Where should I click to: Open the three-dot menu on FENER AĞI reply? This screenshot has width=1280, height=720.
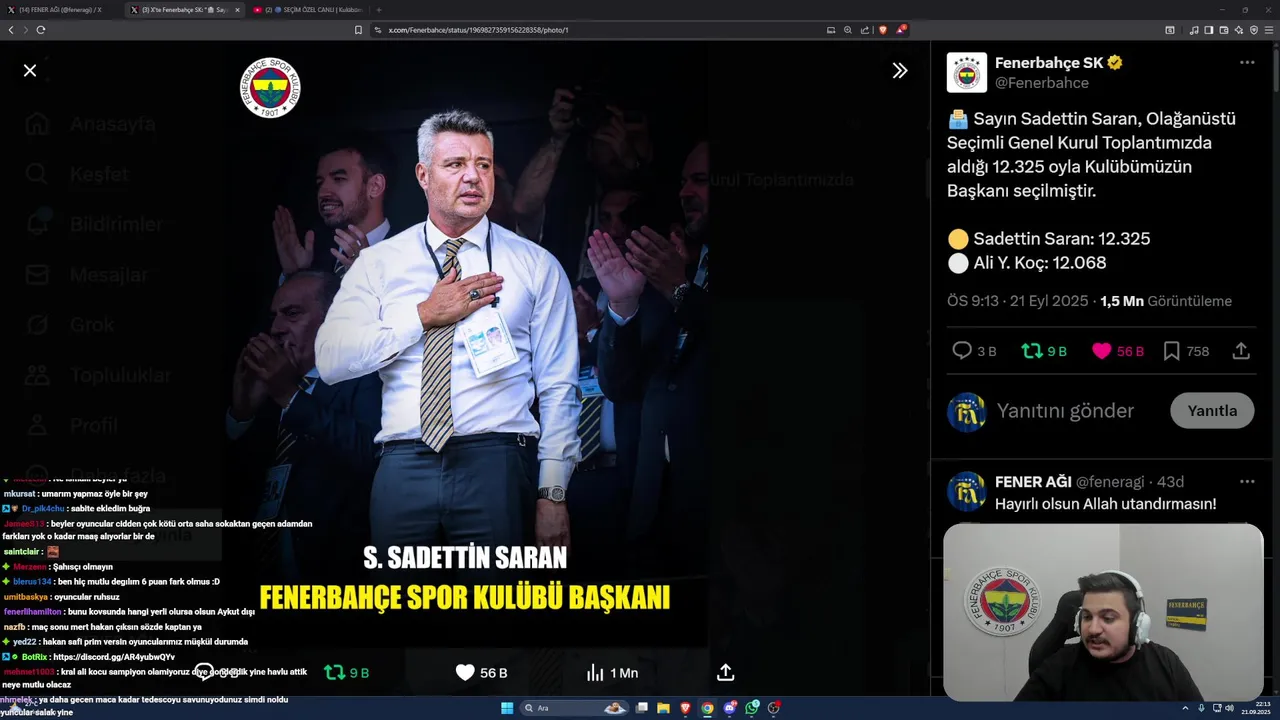pyautogui.click(x=1247, y=481)
